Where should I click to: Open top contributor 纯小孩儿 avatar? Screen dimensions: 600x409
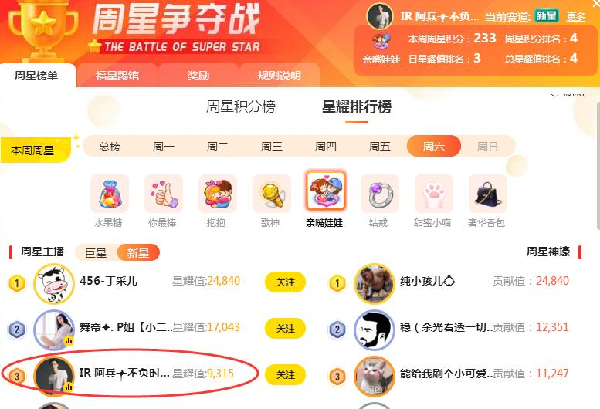[x=374, y=283]
